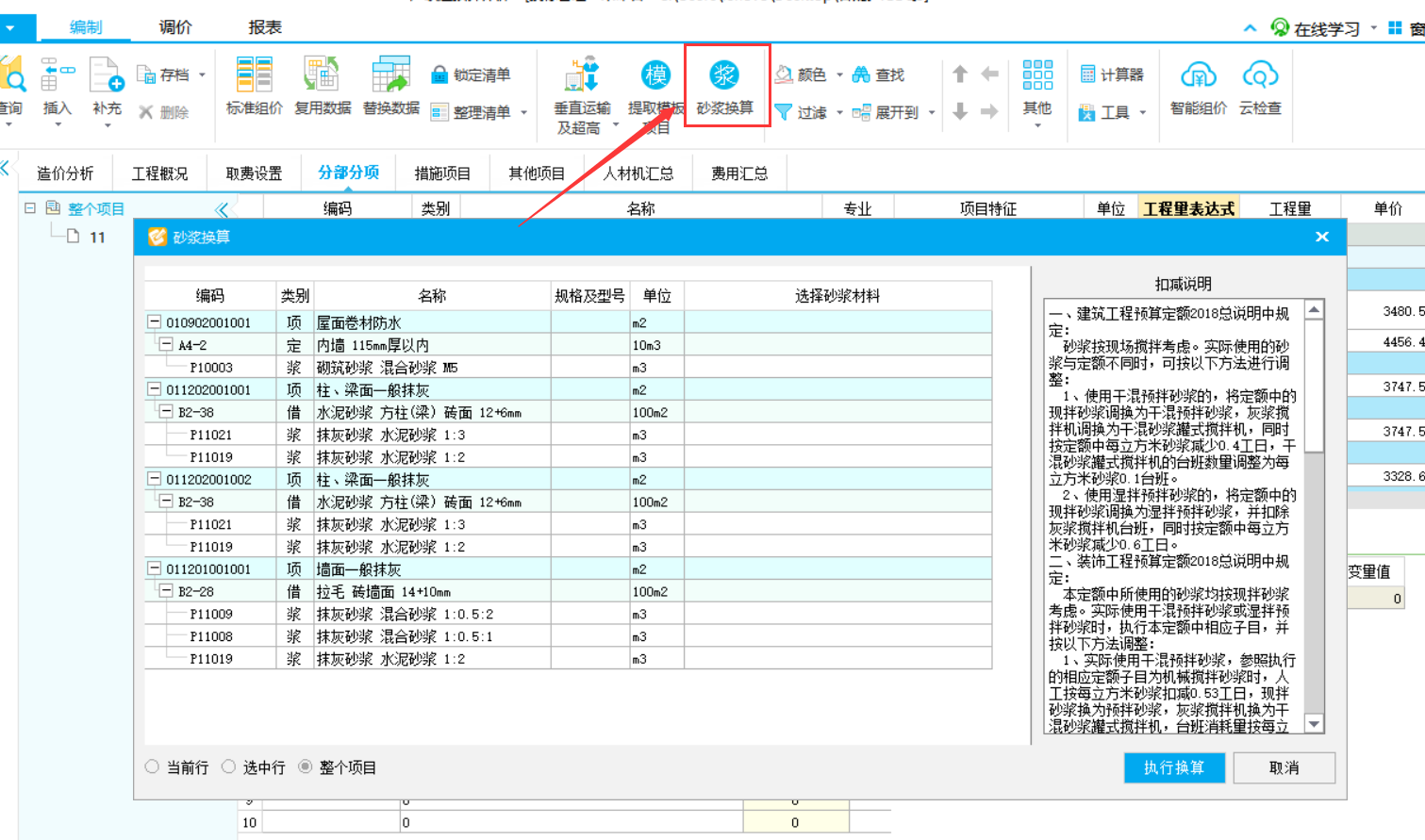Click the 替换数据 replace data icon
Image resolution: width=1425 pixels, height=840 pixels.
pos(390,75)
